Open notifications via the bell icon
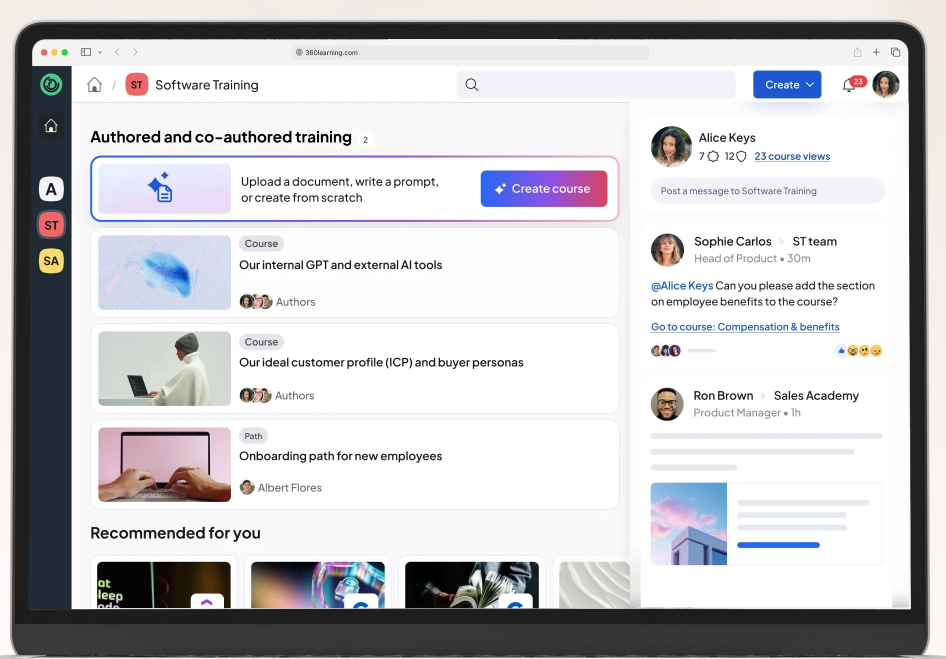 (x=846, y=85)
